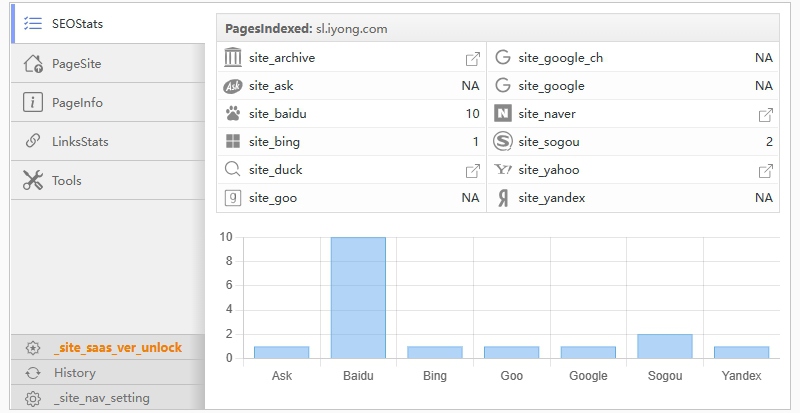Open _site_nav_setting in the sidebar
This screenshot has width=800, height=413.
pyautogui.click(x=101, y=398)
